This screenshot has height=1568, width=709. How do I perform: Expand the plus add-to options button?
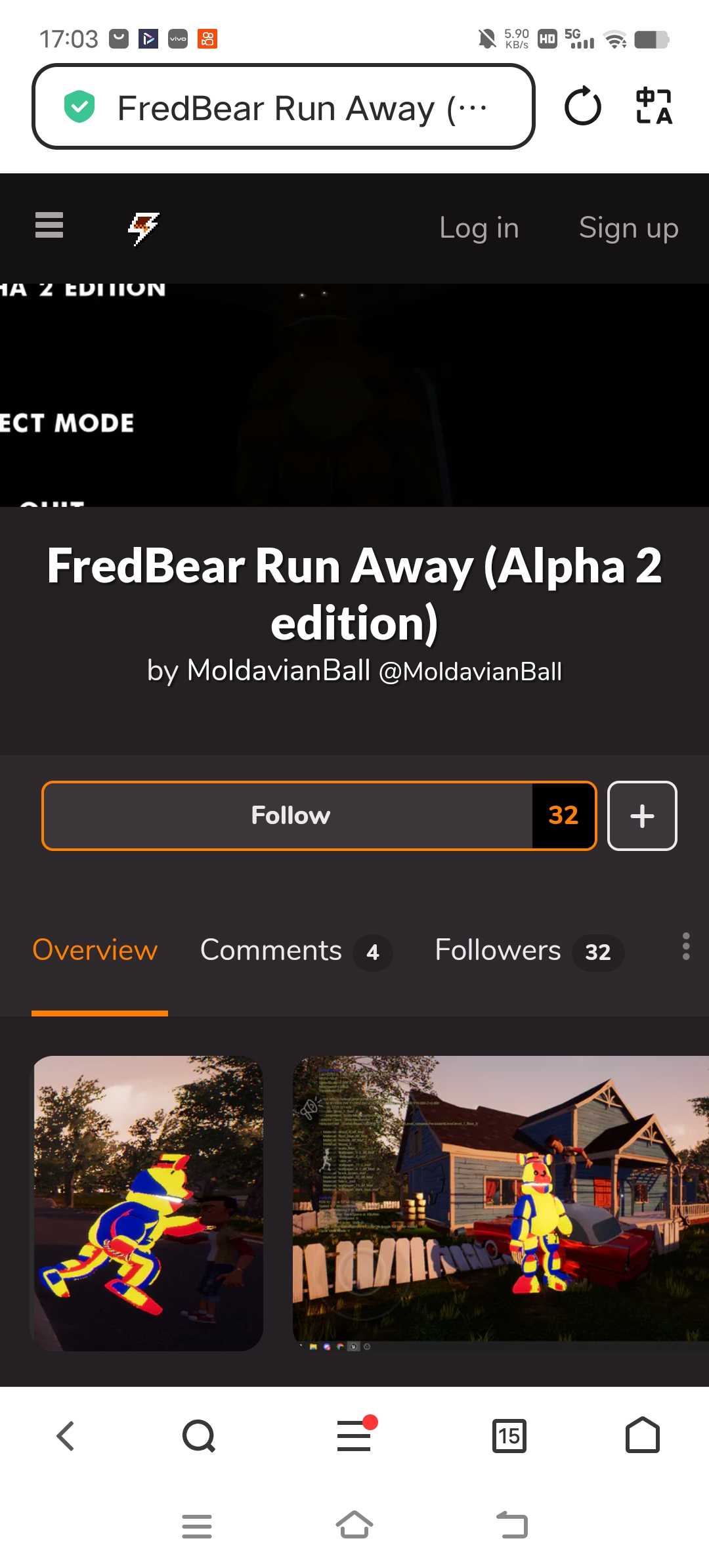coord(642,816)
